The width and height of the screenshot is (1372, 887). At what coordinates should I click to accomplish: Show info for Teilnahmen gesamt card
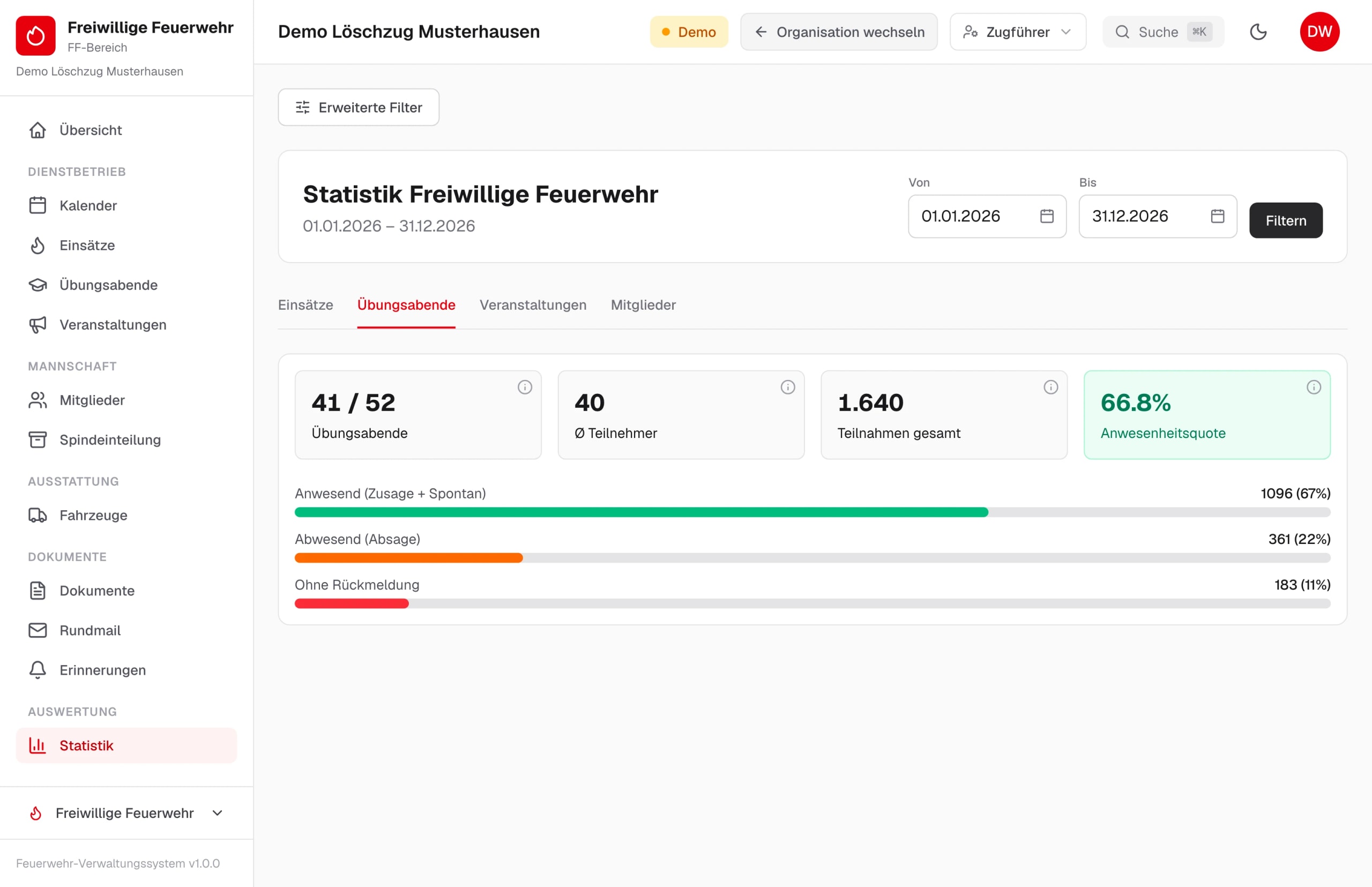[1051, 387]
